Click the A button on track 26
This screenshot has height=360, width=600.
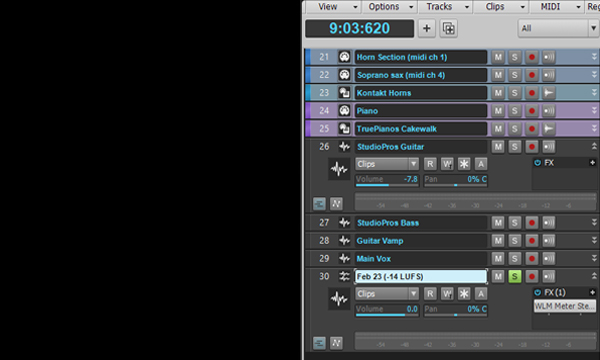click(481, 164)
